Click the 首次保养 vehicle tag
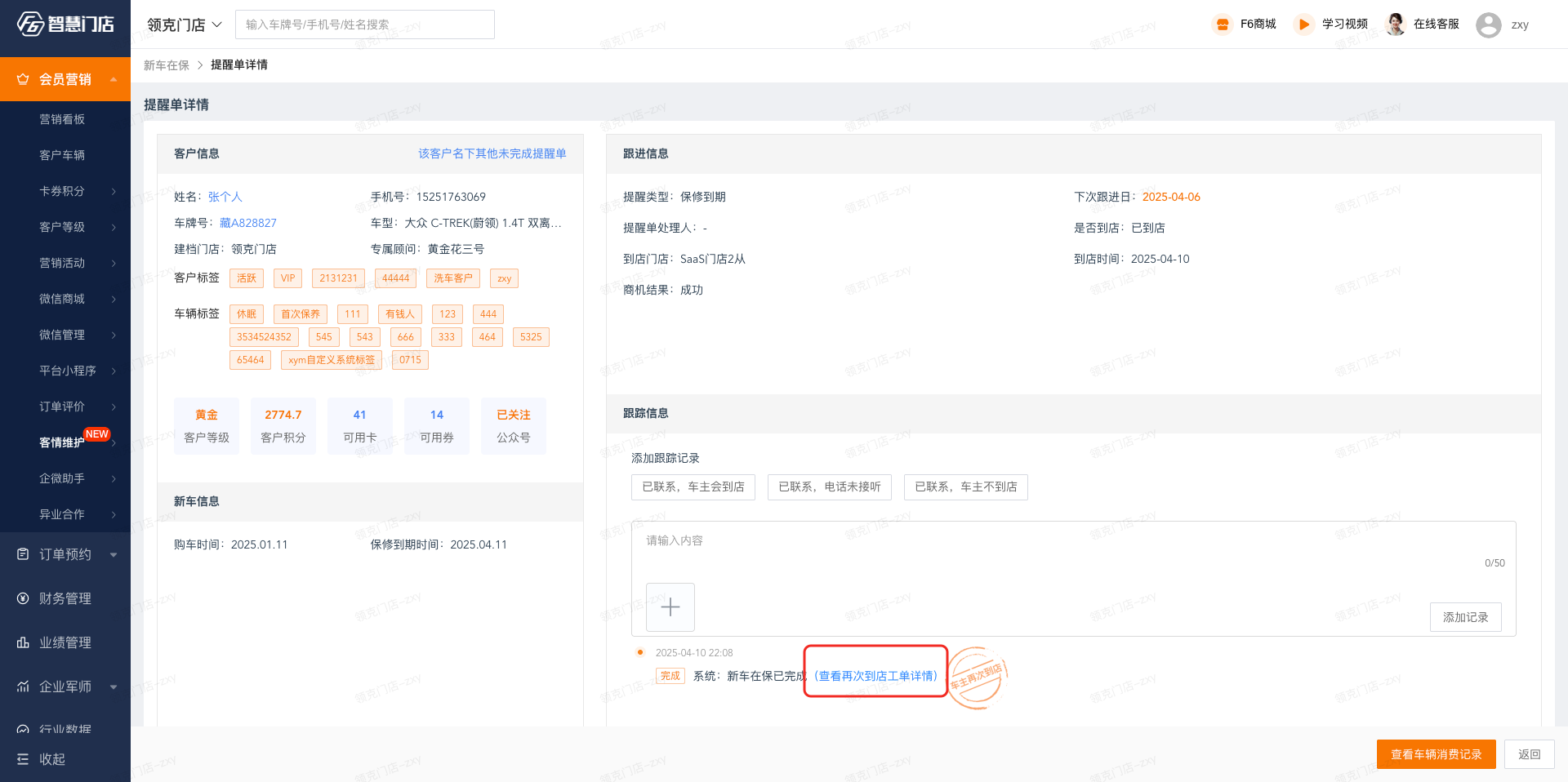 click(301, 314)
